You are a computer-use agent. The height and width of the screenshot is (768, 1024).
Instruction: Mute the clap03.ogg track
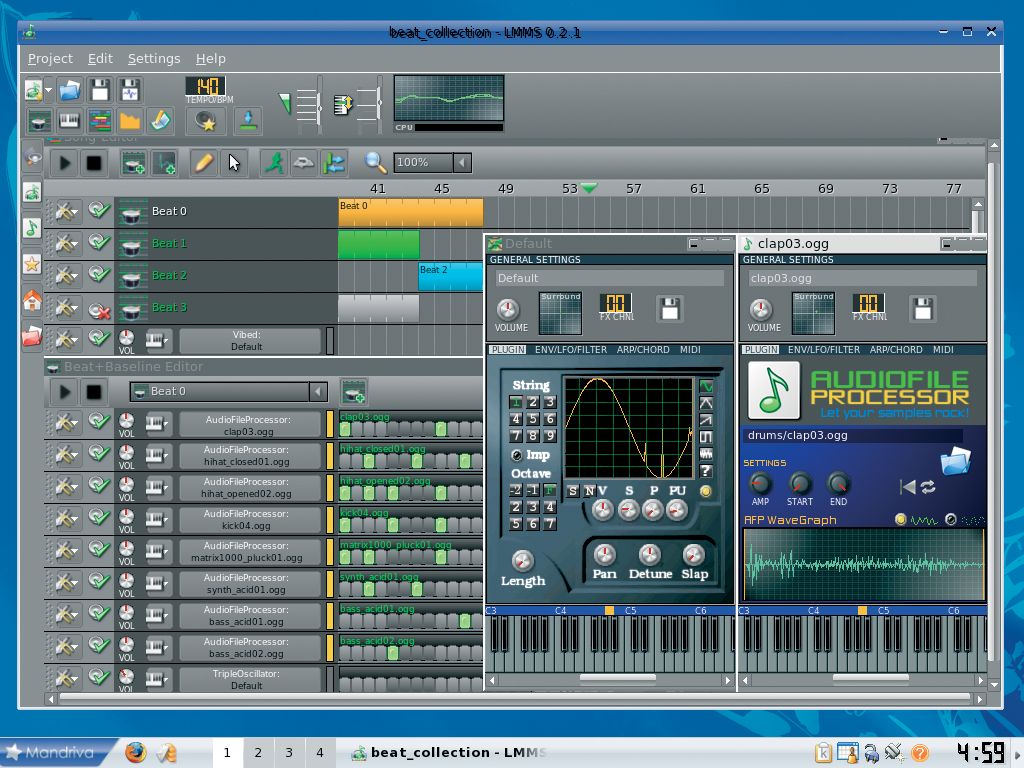pos(99,421)
